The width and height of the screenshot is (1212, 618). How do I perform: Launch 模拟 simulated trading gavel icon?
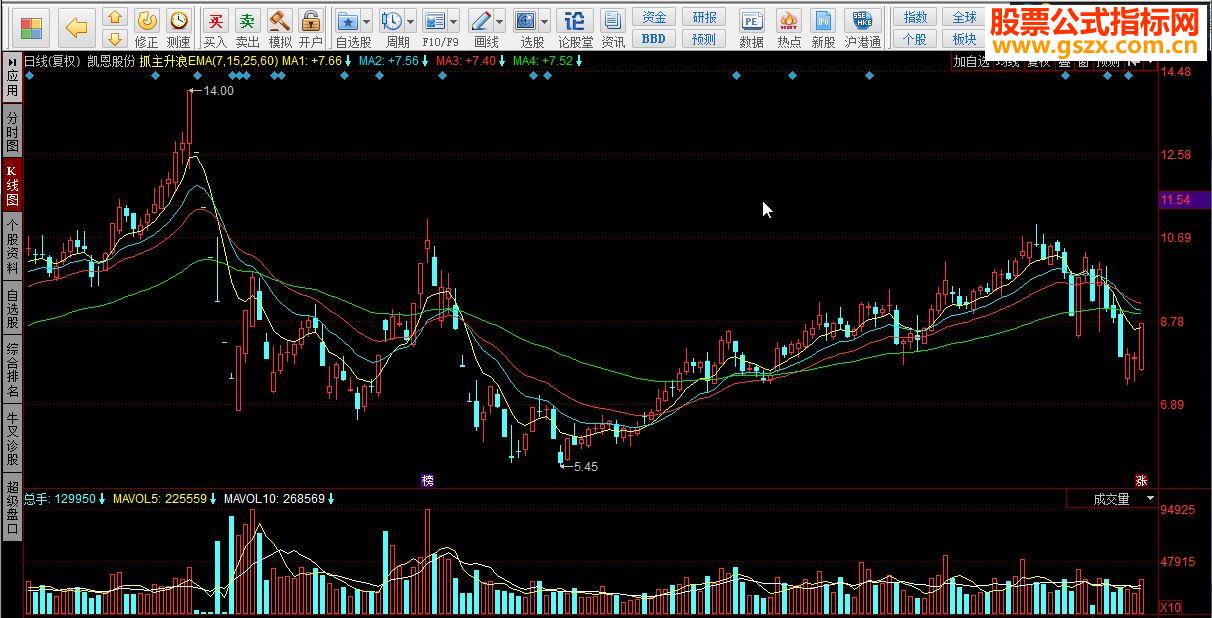280,19
